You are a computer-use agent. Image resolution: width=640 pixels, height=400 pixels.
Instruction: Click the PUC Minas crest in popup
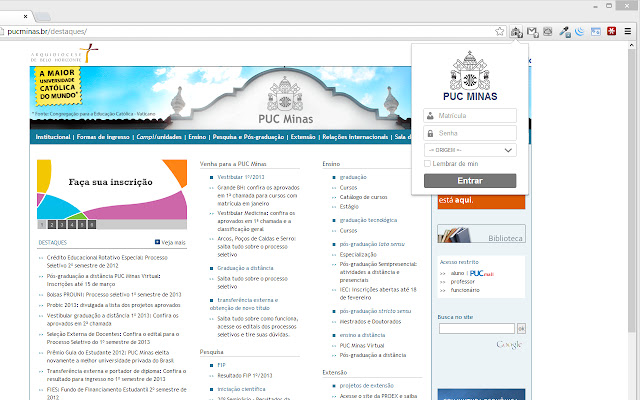pyautogui.click(x=470, y=71)
